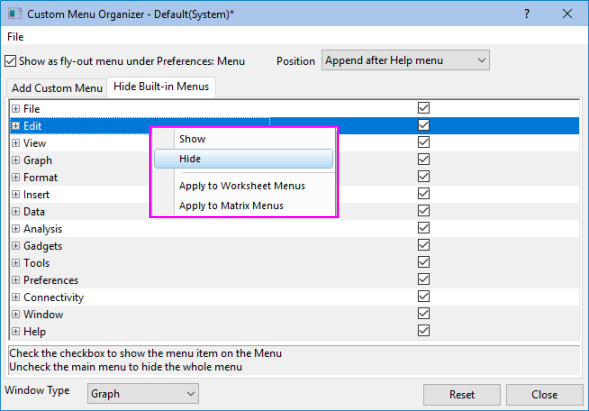This screenshot has width=589, height=411.
Task: Select the Gadgets row in list
Action: 295,246
